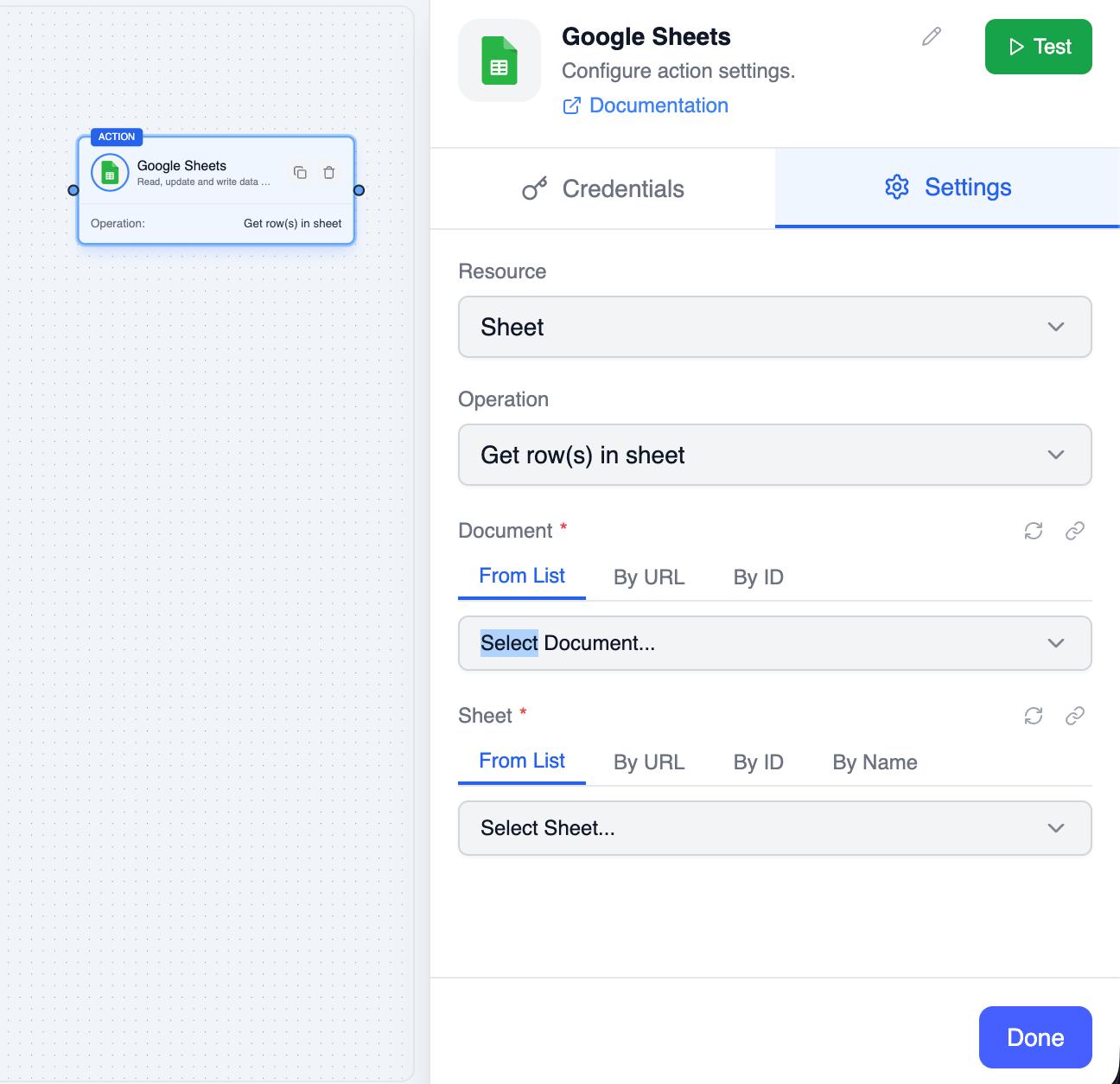This screenshot has height=1084, width=1120.
Task: Refresh the Sheet list
Action: [x=1034, y=716]
